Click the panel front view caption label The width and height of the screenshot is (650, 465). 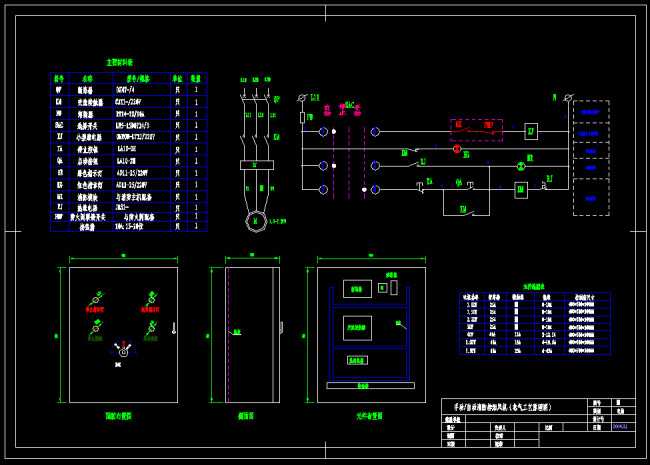tap(118, 415)
